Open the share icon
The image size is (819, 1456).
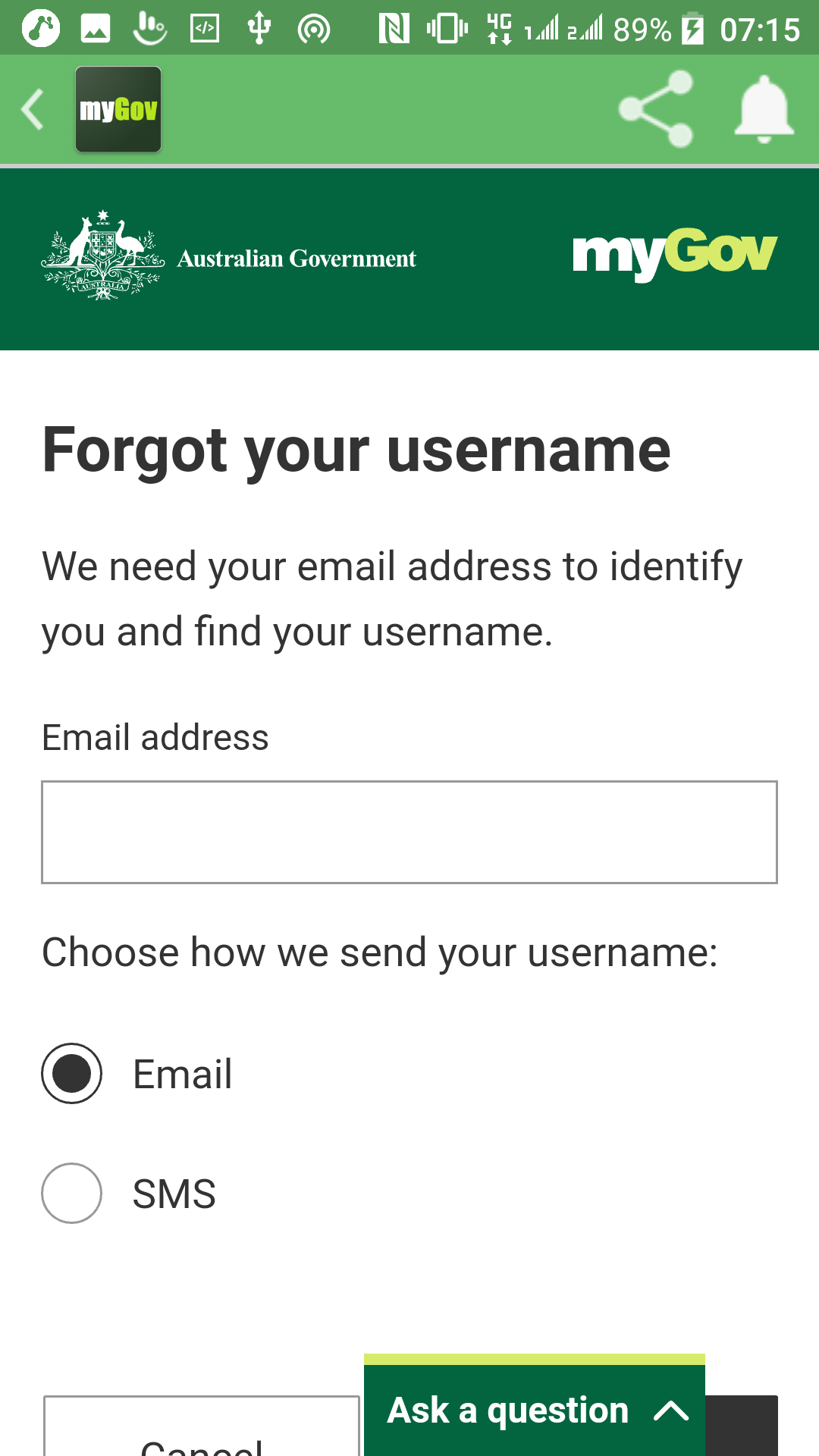656,110
